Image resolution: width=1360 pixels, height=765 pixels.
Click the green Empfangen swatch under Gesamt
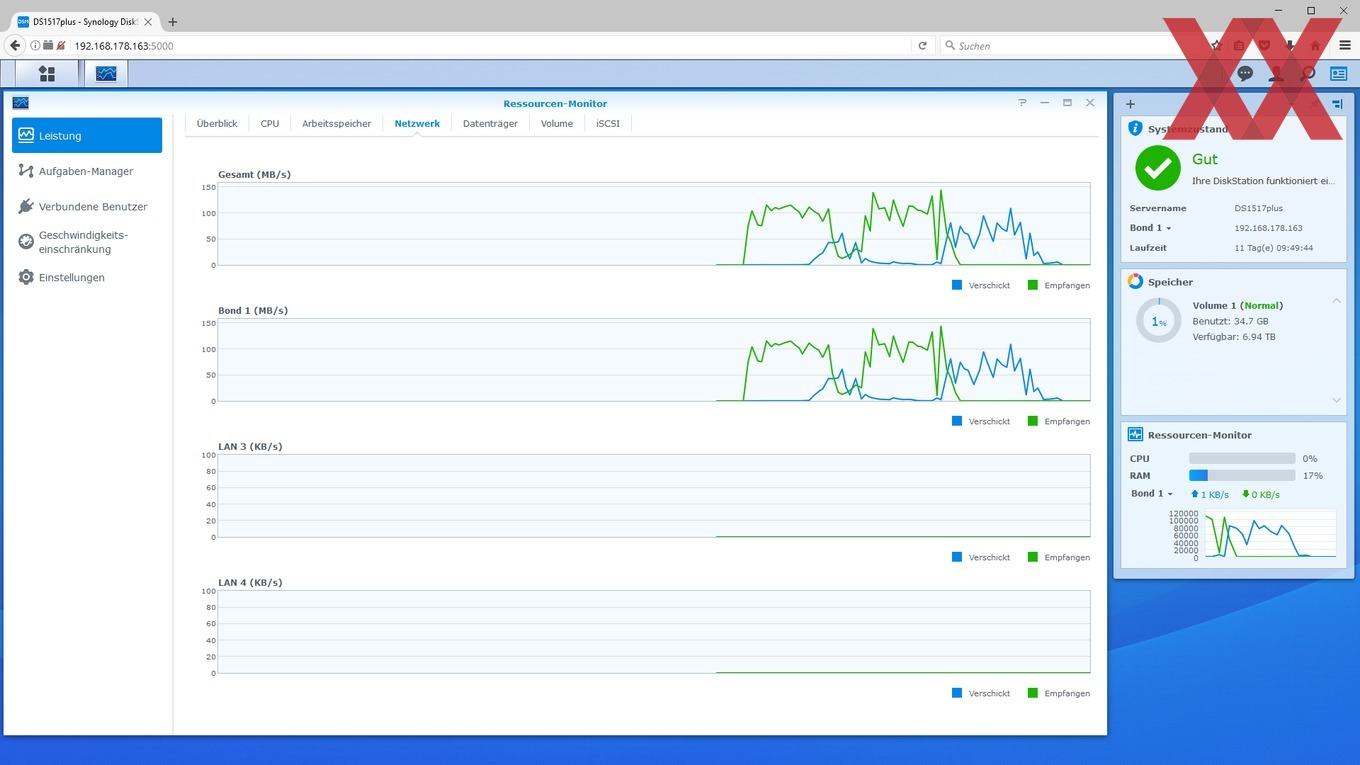(1033, 285)
